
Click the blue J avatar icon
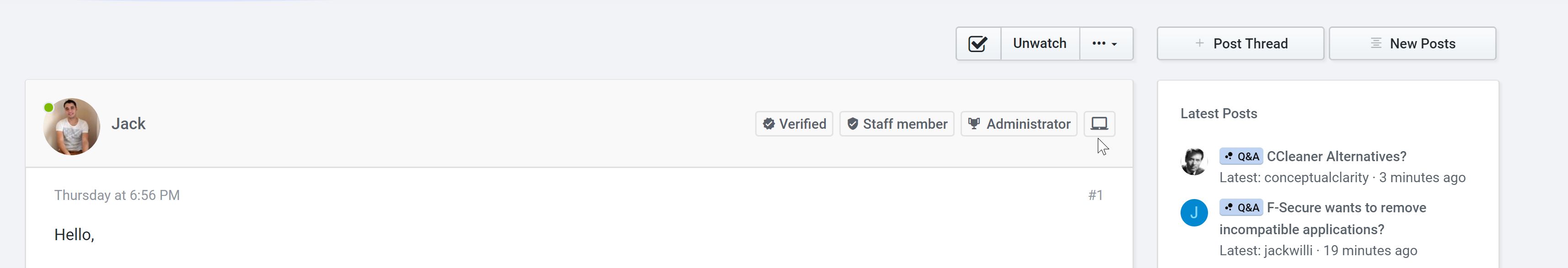(1194, 213)
